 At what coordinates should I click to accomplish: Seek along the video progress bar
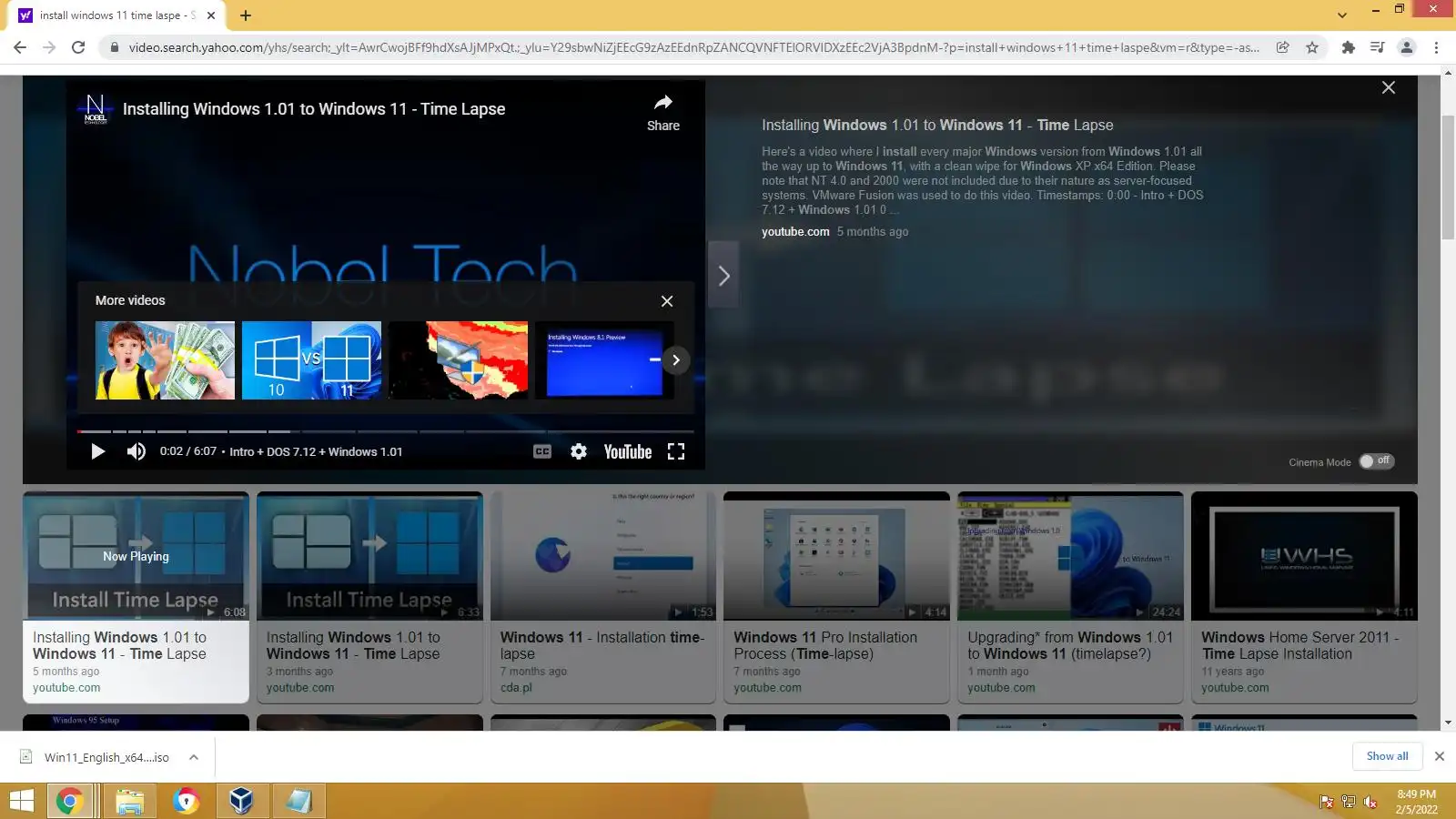coord(385,431)
